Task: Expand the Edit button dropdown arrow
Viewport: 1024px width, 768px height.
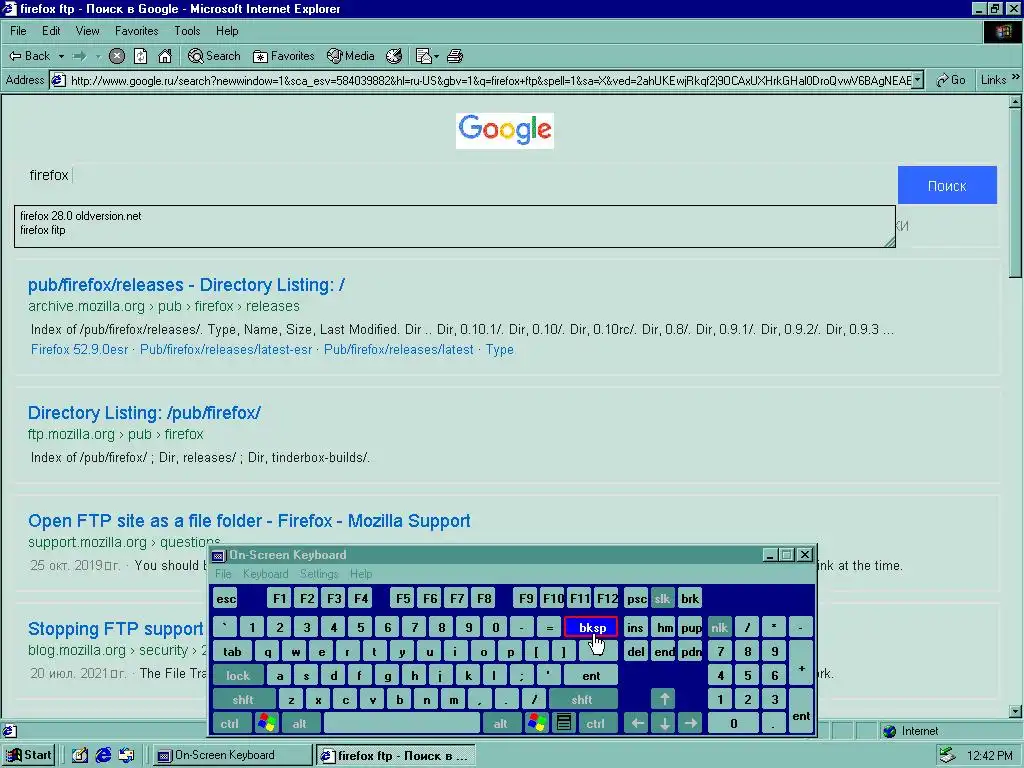Action: pyautogui.click(x=436, y=56)
